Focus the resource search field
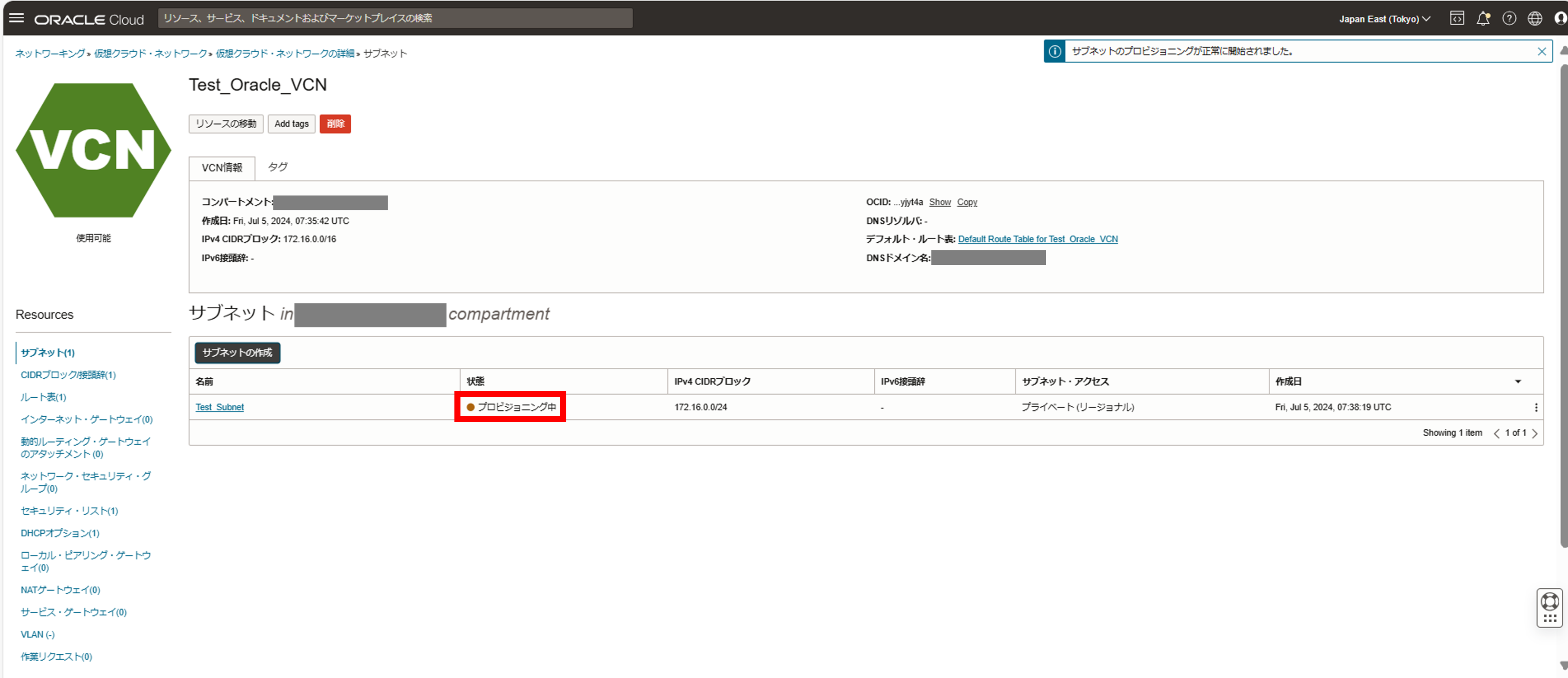Viewport: 1568px width, 678px height. (396, 18)
